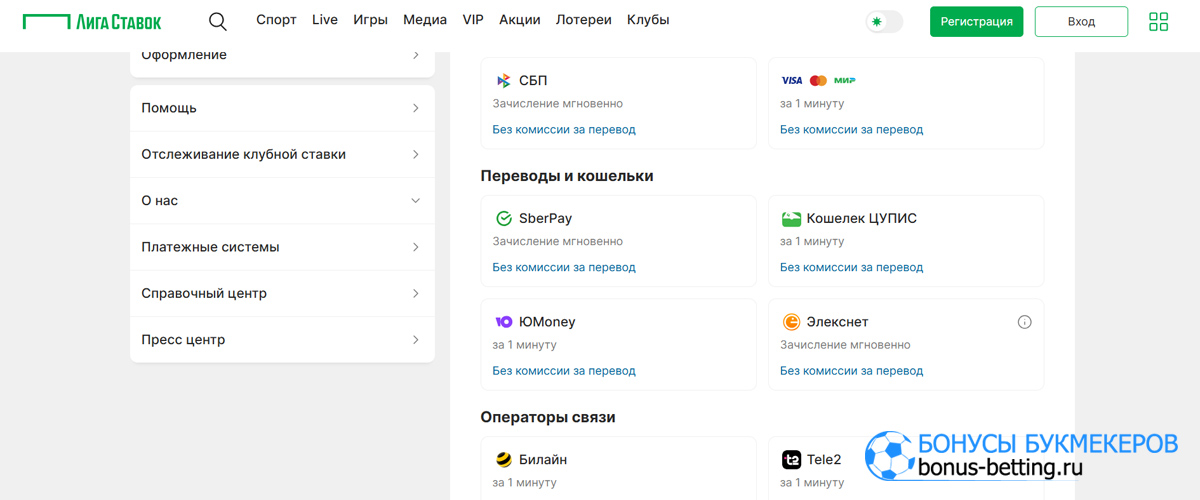Click the Билайн bee icon
This screenshot has height=500, width=1200.
click(504, 460)
